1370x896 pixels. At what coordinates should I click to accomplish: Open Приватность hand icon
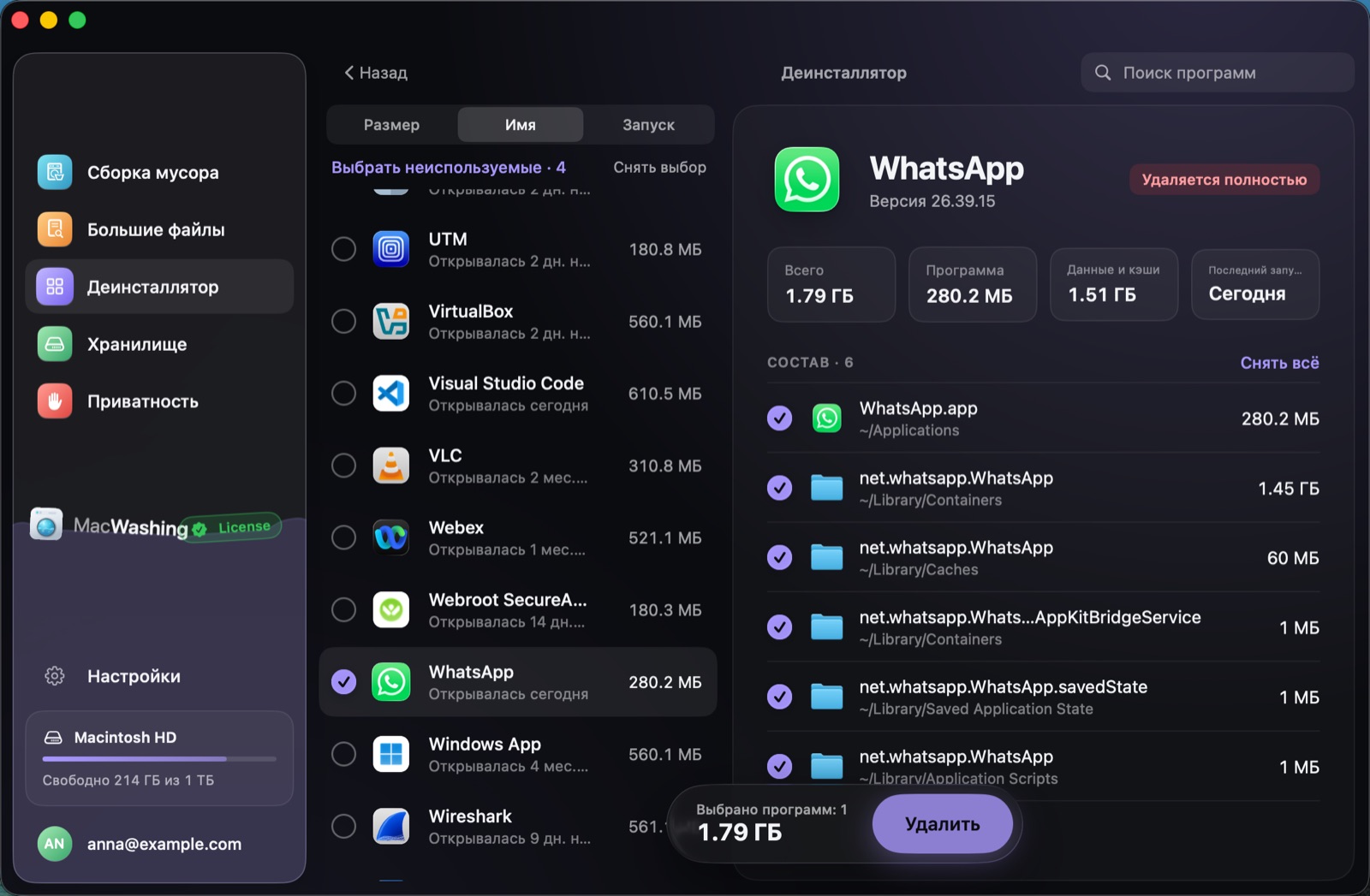pyautogui.click(x=55, y=401)
